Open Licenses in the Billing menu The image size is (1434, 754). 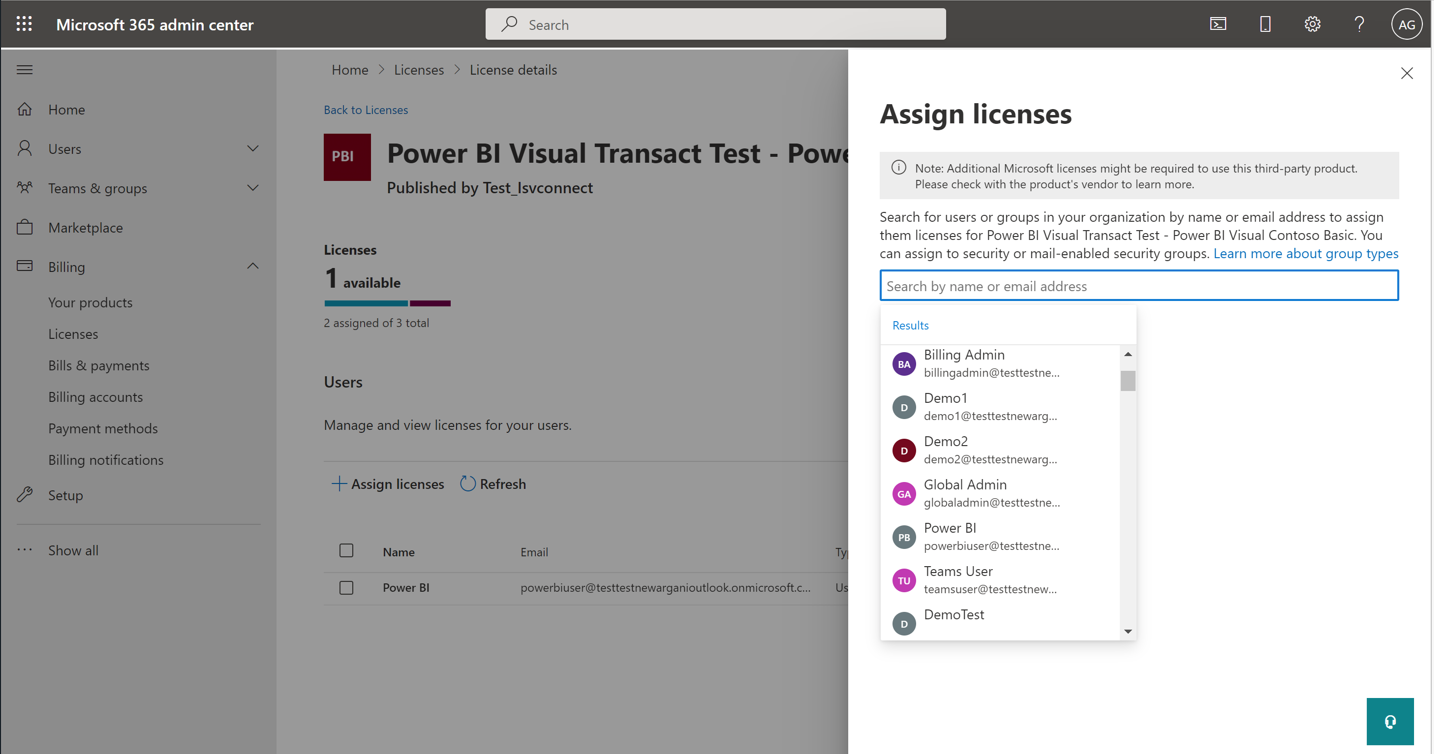coord(73,334)
